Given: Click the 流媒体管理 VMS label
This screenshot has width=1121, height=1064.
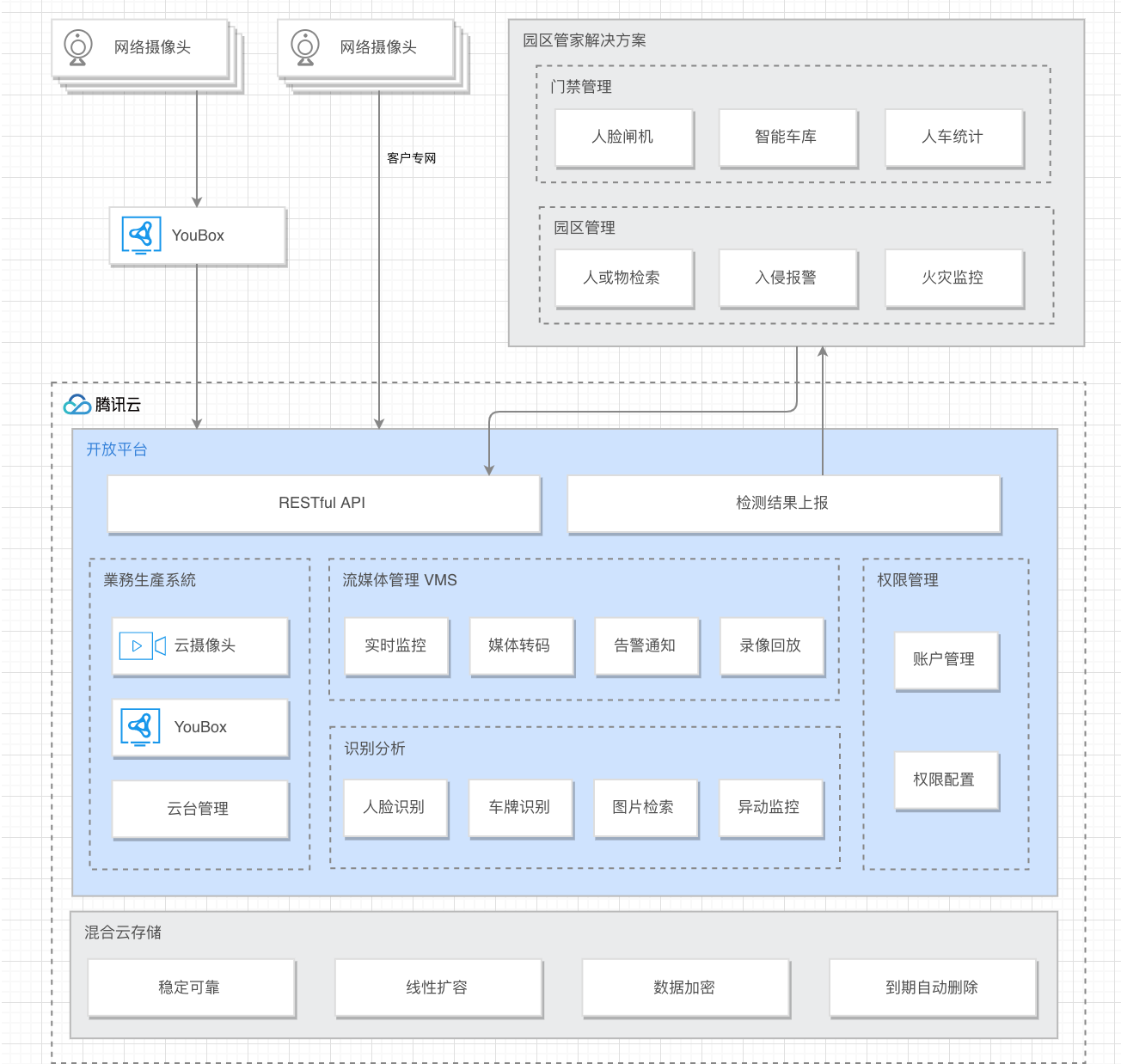Looking at the screenshot, I should tap(400, 580).
